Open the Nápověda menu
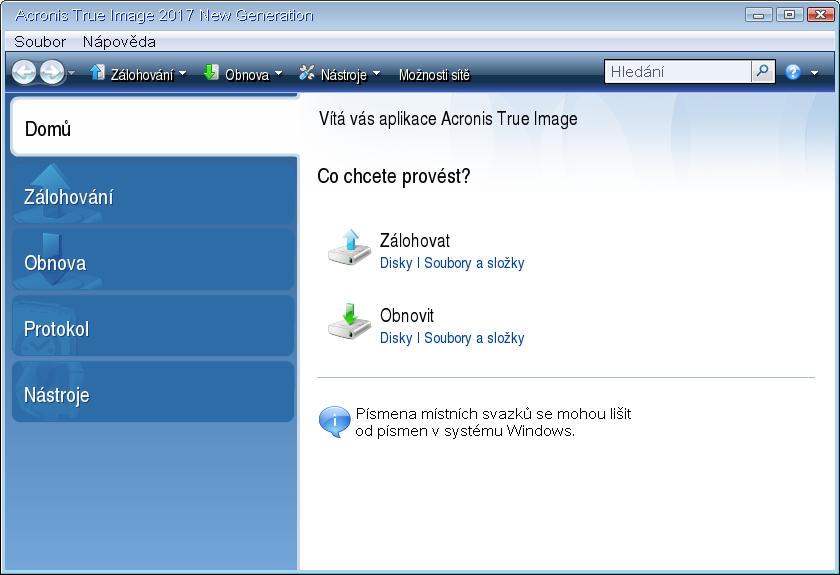This screenshot has height=575, width=840. [x=119, y=42]
